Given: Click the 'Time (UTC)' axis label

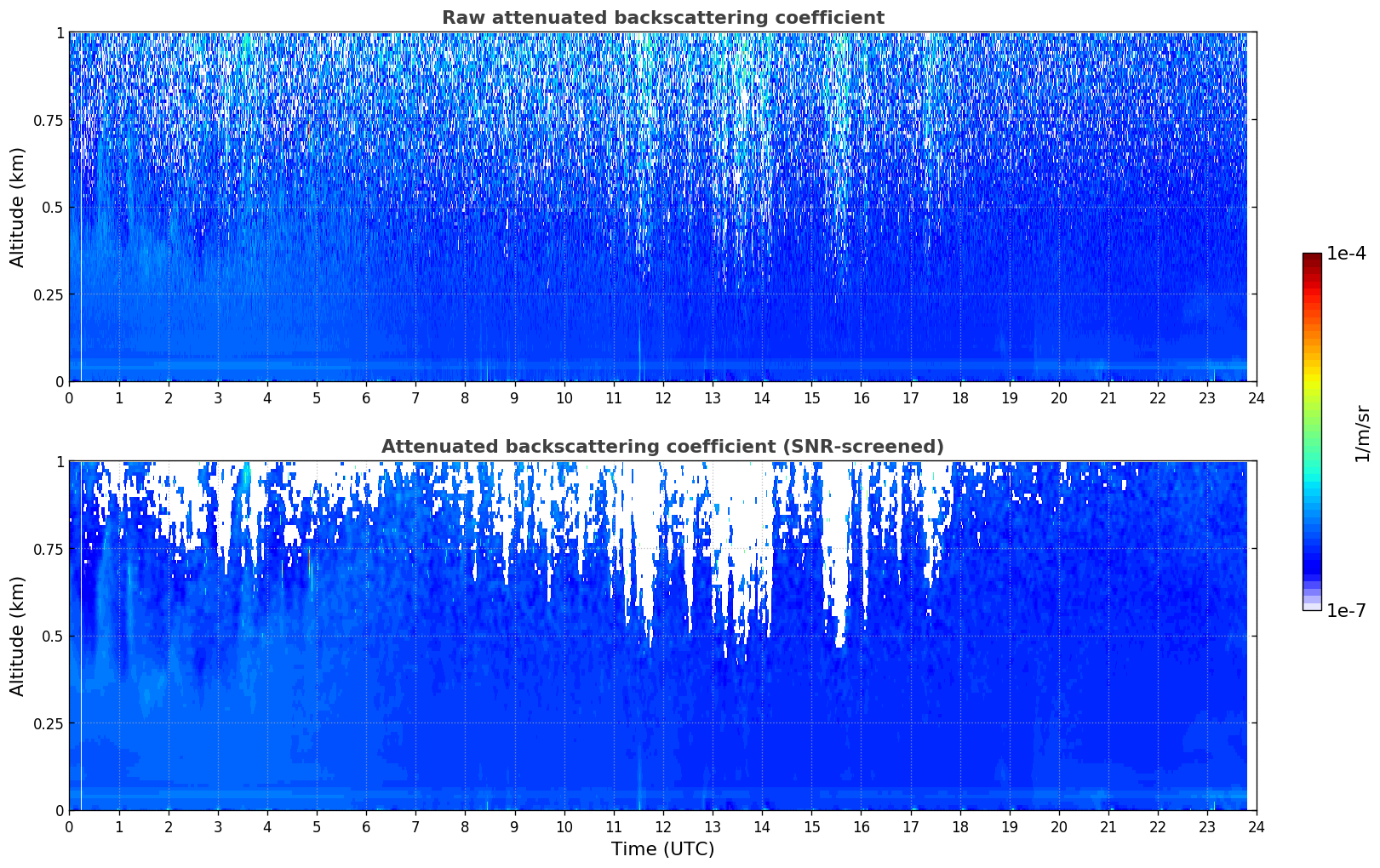Looking at the screenshot, I should coord(662,849).
